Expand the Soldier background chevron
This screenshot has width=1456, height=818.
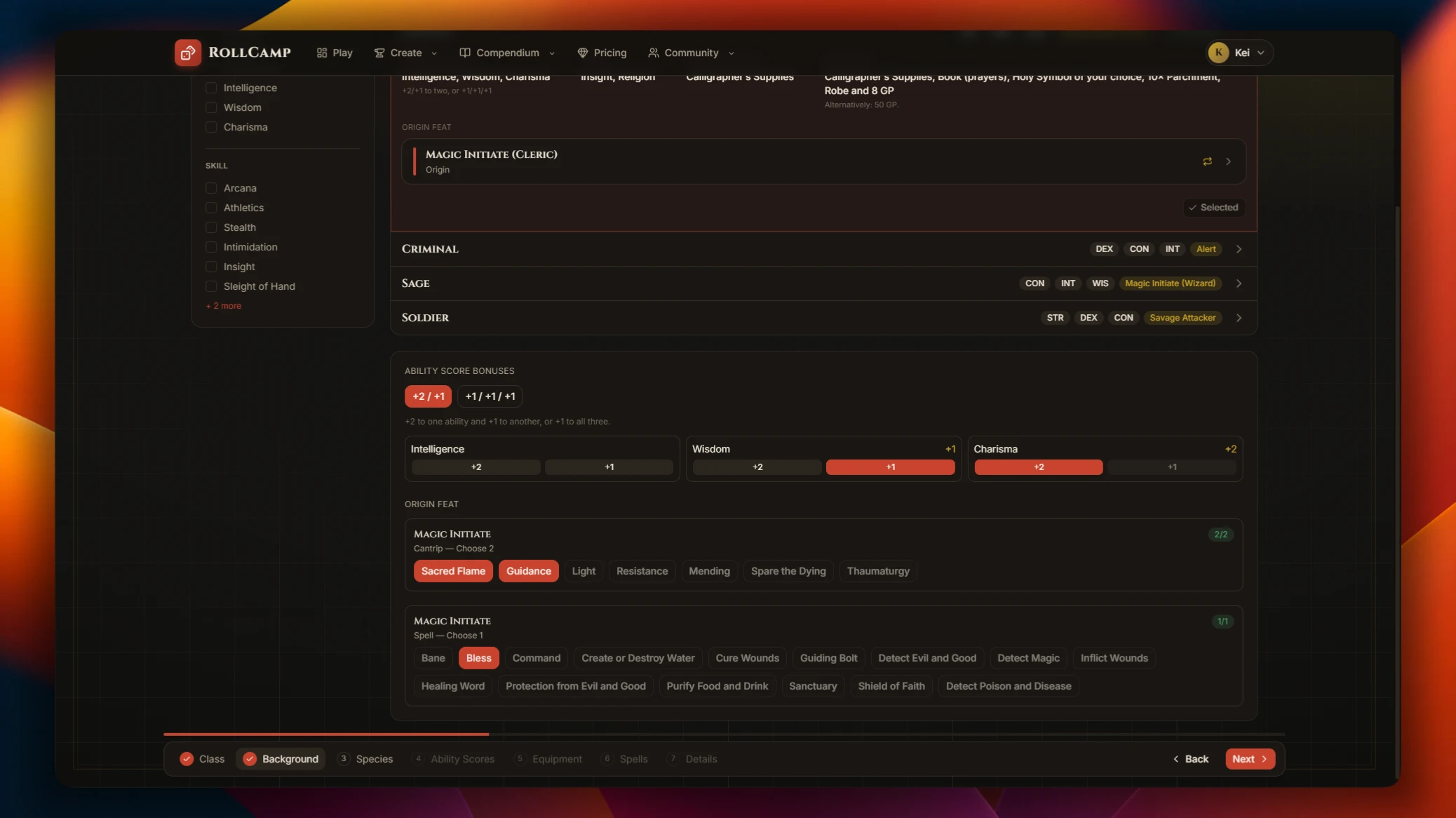pyautogui.click(x=1239, y=318)
